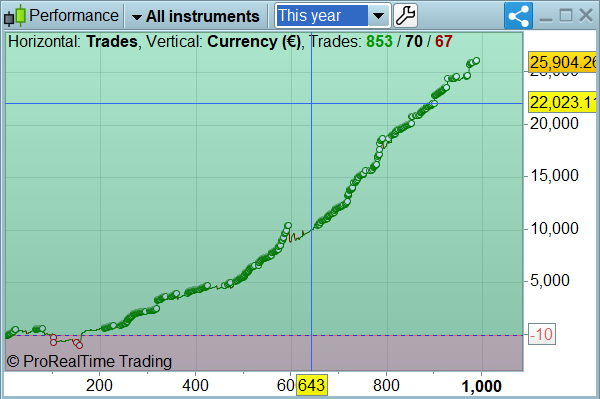600x399 pixels.
Task: Click the 643 trade marker on axis
Action: 312,385
